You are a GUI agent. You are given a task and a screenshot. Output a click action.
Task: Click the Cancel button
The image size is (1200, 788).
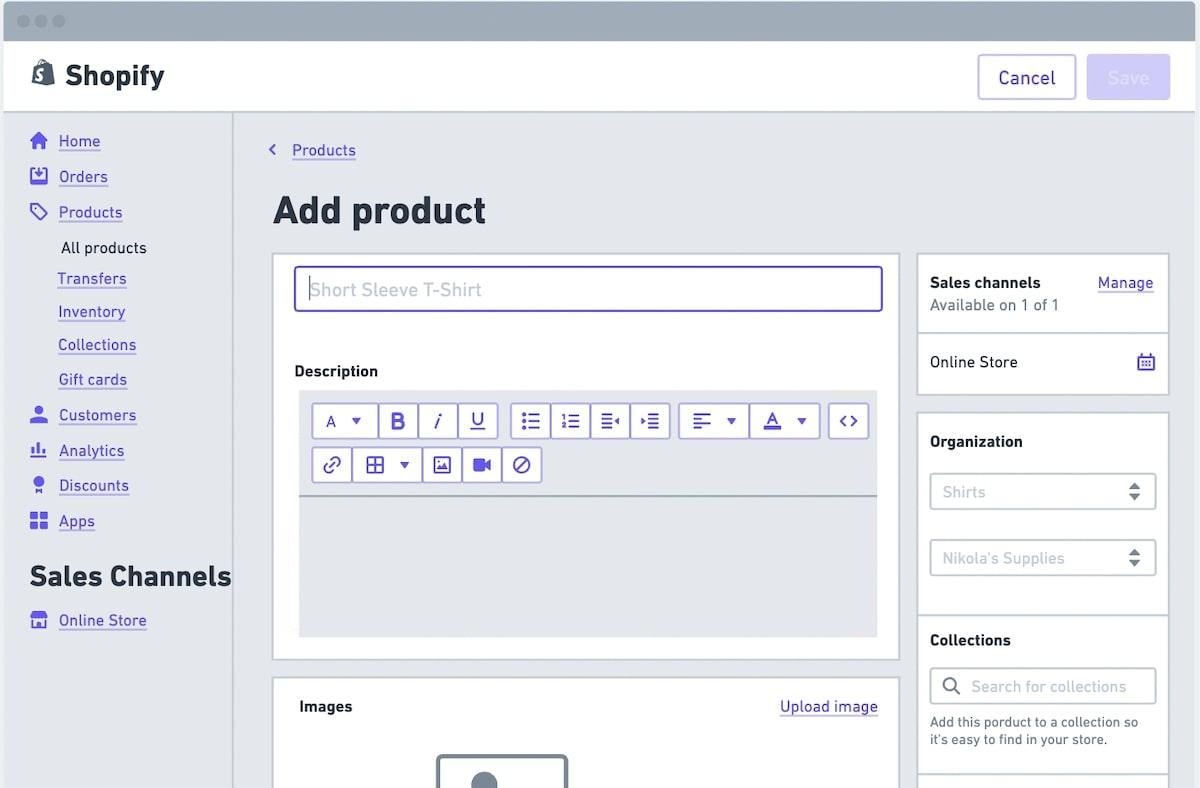(x=1027, y=77)
